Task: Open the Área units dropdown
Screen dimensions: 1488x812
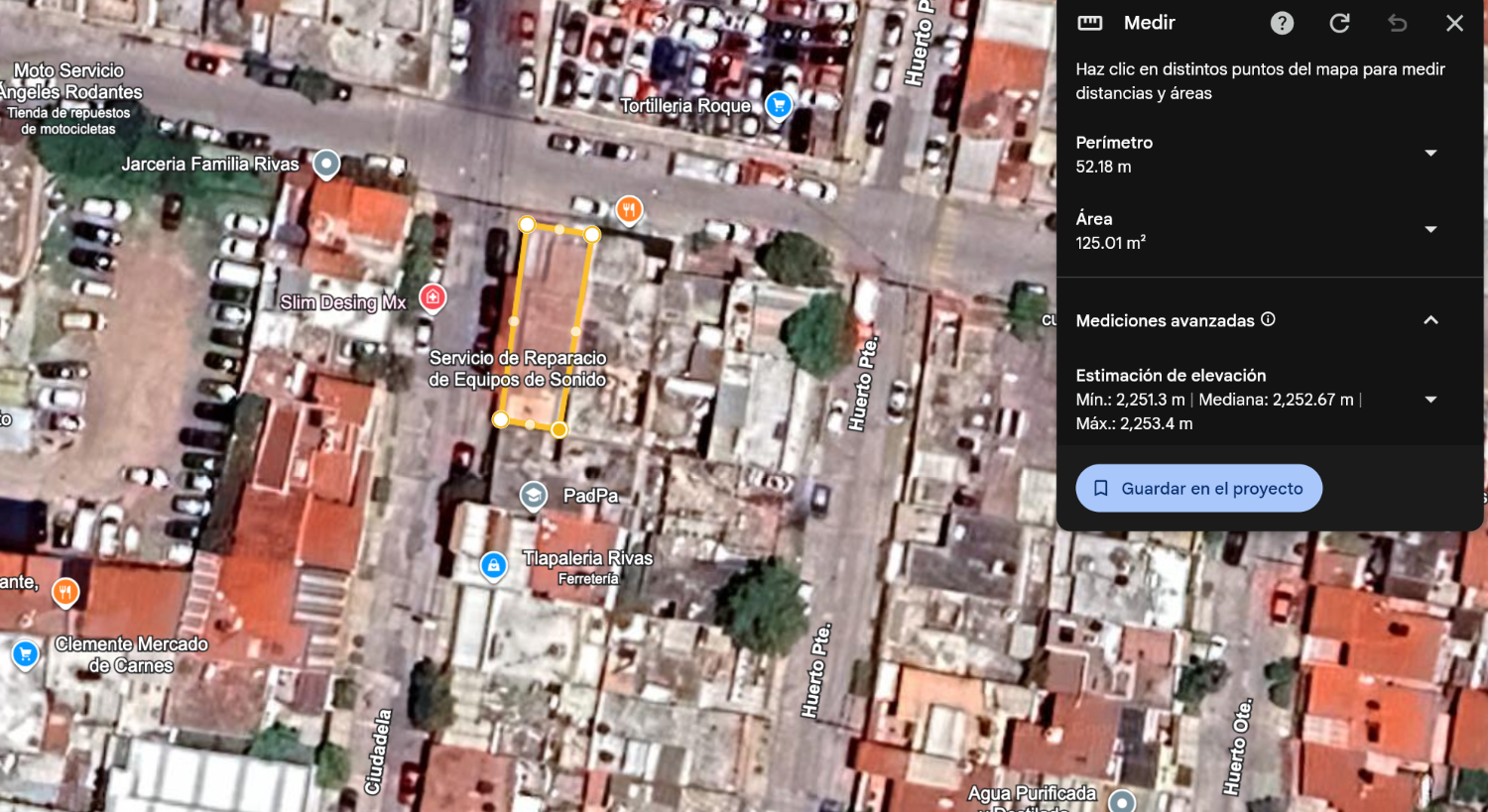Action: pyautogui.click(x=1430, y=229)
